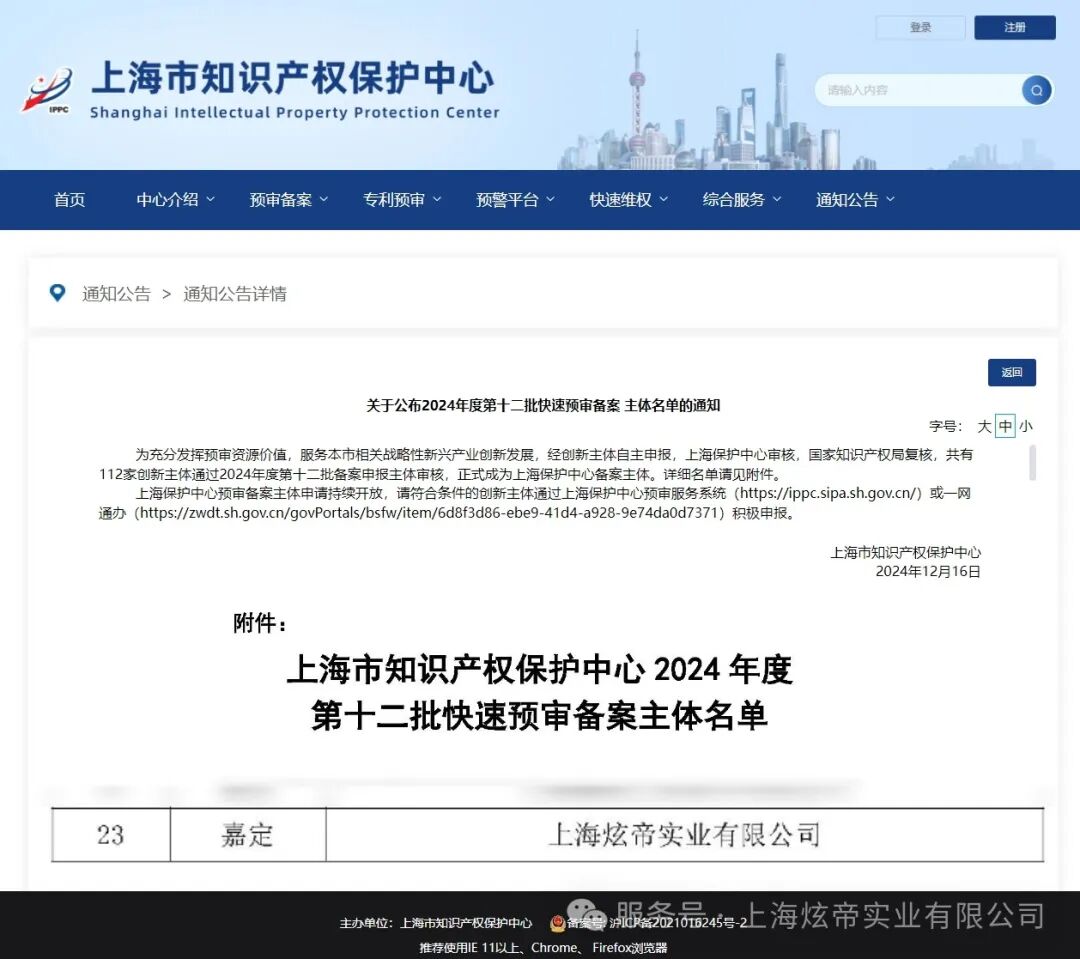
Task: Expand the 预警平台 dropdown menu
Action: click(509, 199)
